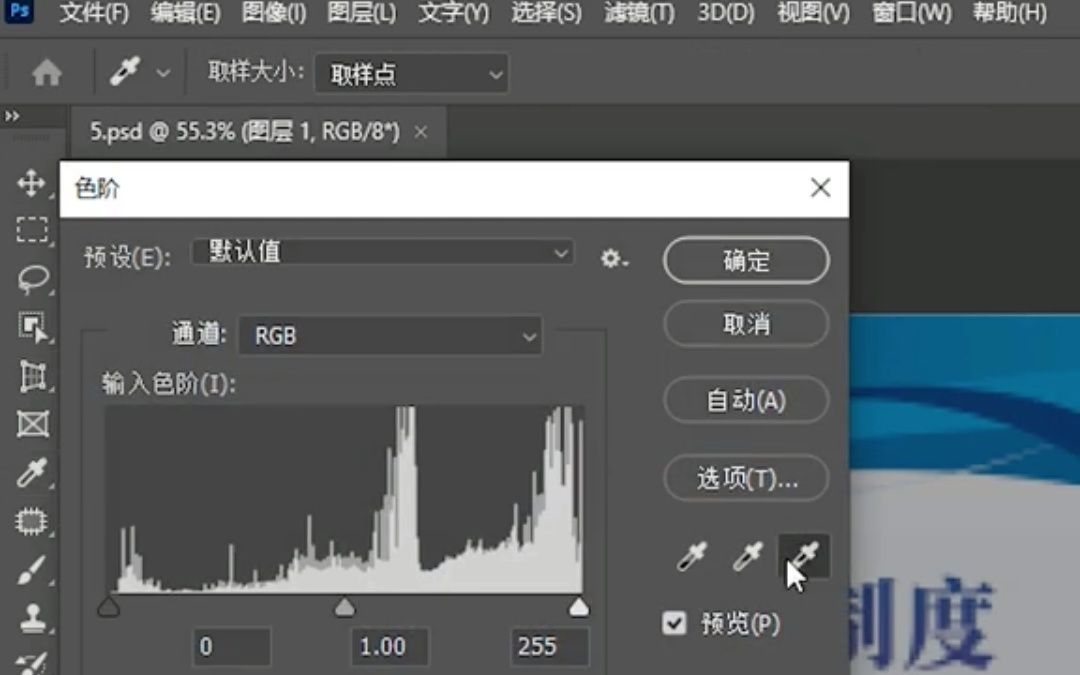Click the 确定 confirm button
This screenshot has height=675, width=1080.
coord(746,260)
